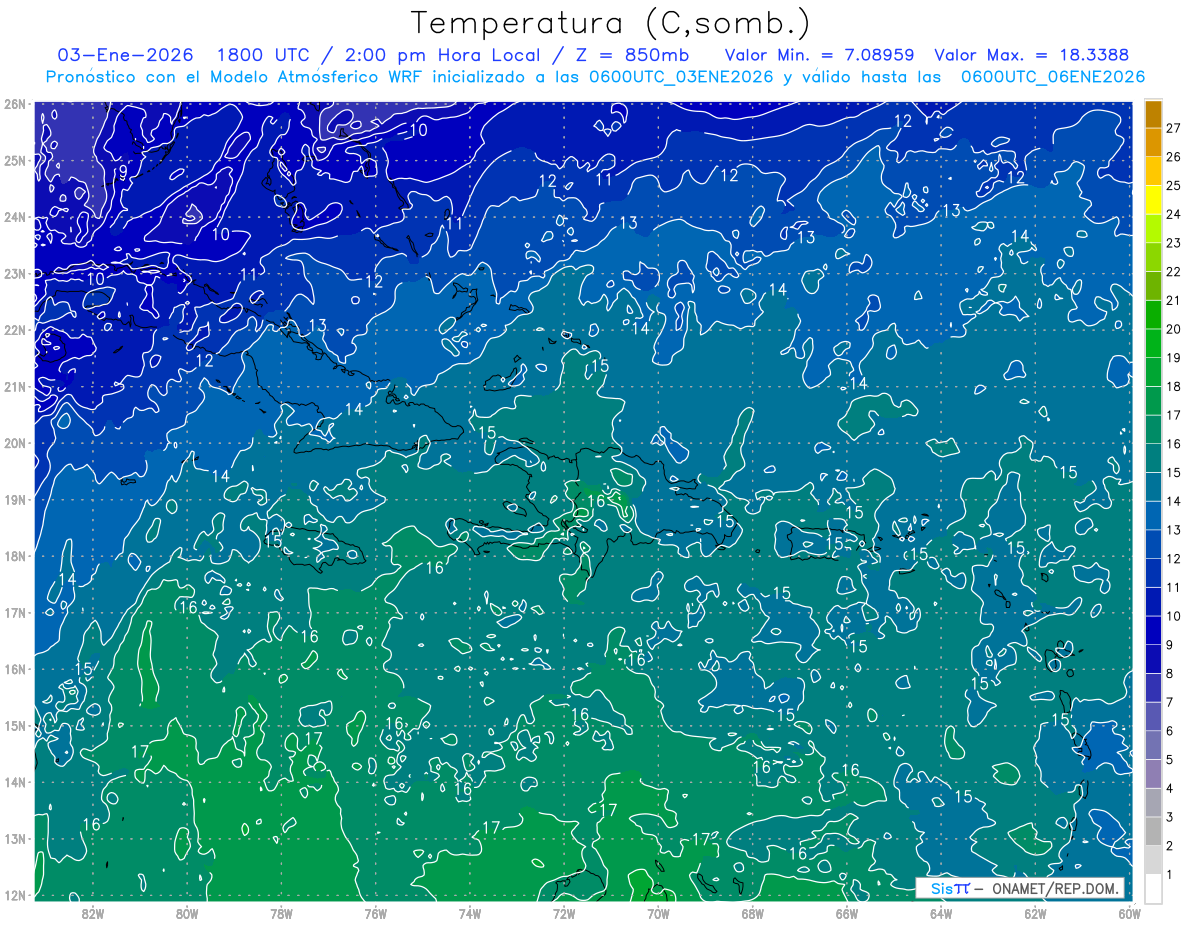This screenshot has height=927, width=1200.
Task: Click the "15N" latitude axis label
Action: point(15,725)
